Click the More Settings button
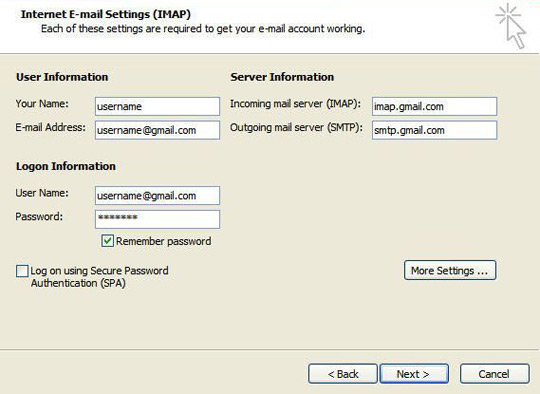 pyautogui.click(x=450, y=270)
